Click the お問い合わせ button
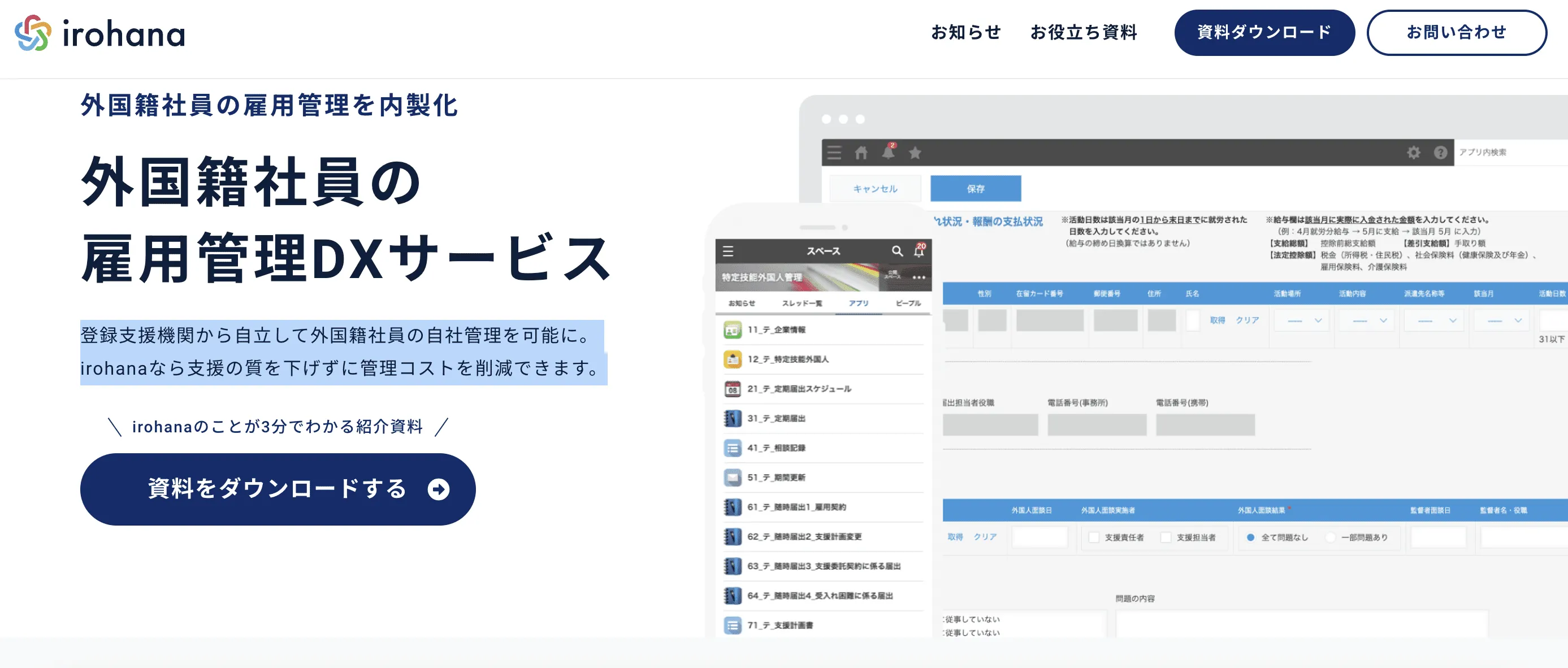The image size is (1568, 668). (1457, 32)
